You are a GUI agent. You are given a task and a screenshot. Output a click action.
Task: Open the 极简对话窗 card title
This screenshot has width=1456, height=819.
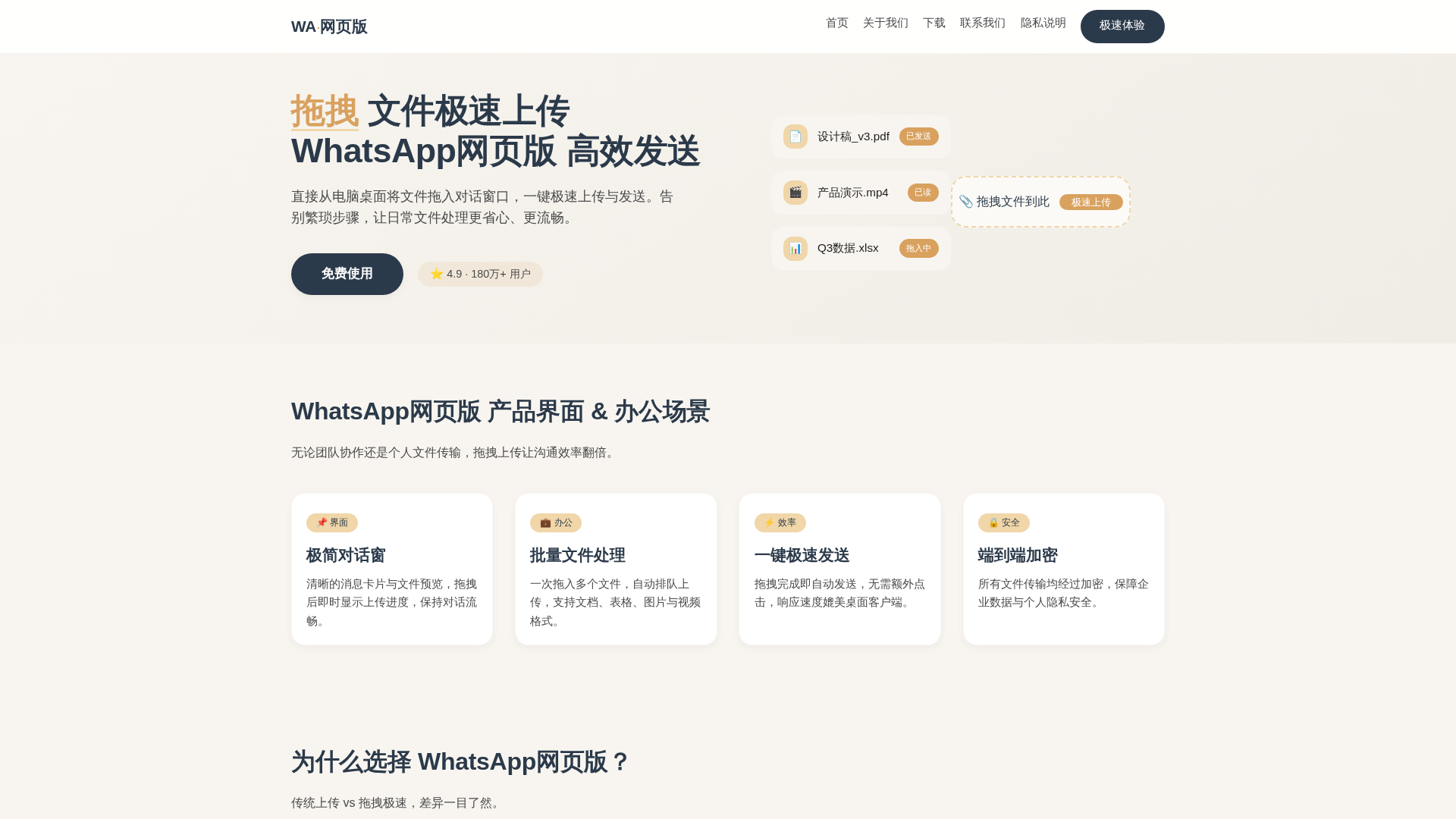346,555
